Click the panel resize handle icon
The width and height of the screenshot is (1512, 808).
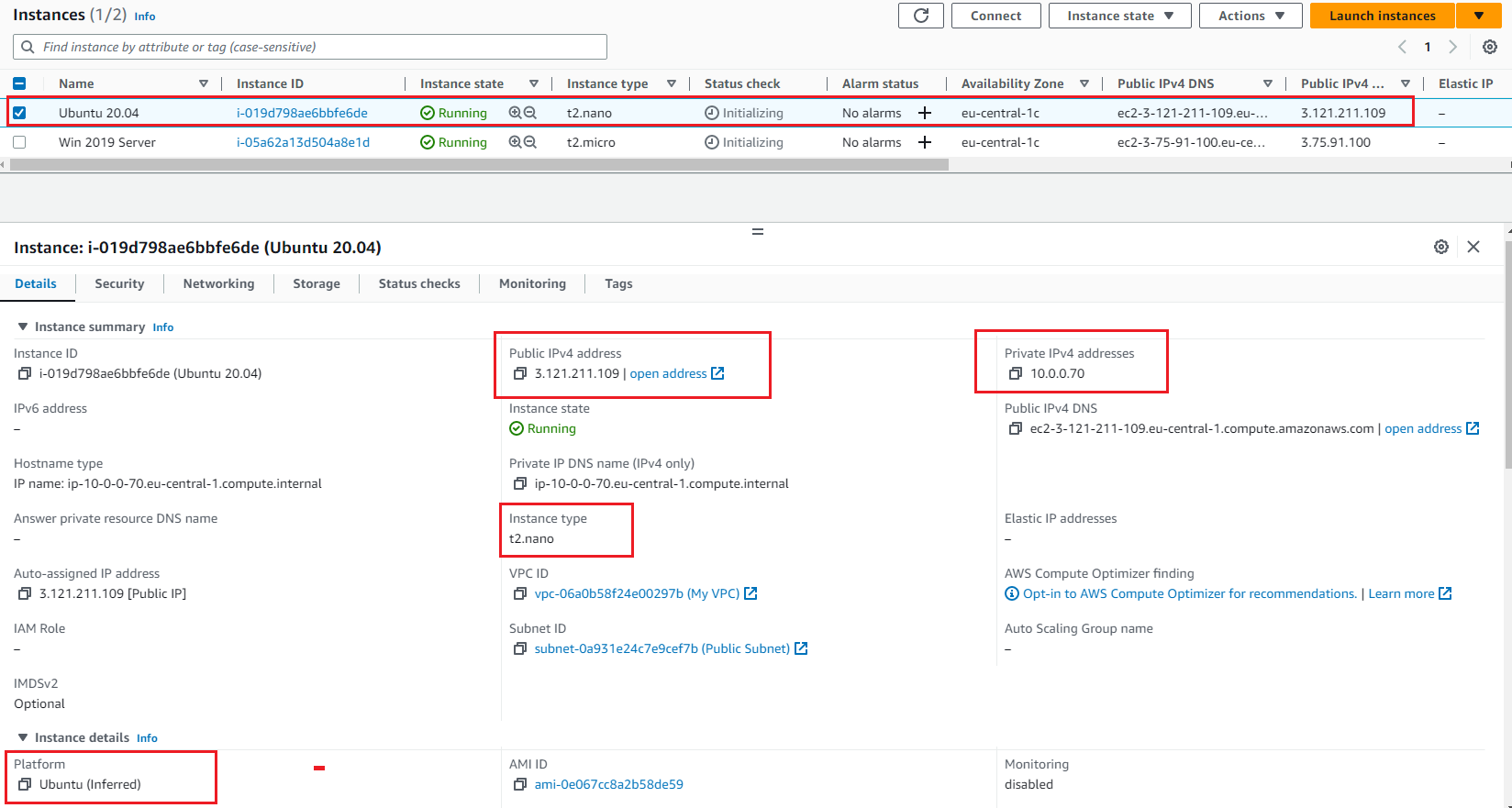point(758,231)
